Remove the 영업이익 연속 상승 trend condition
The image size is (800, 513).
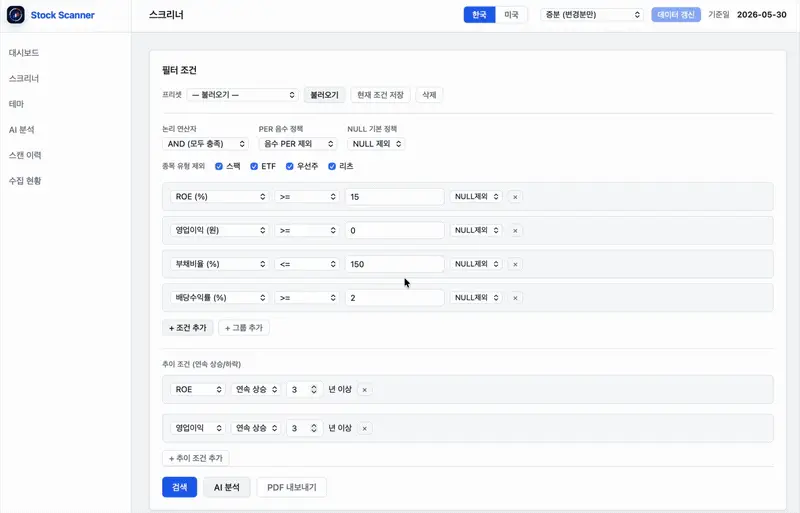pyautogui.click(x=364, y=428)
